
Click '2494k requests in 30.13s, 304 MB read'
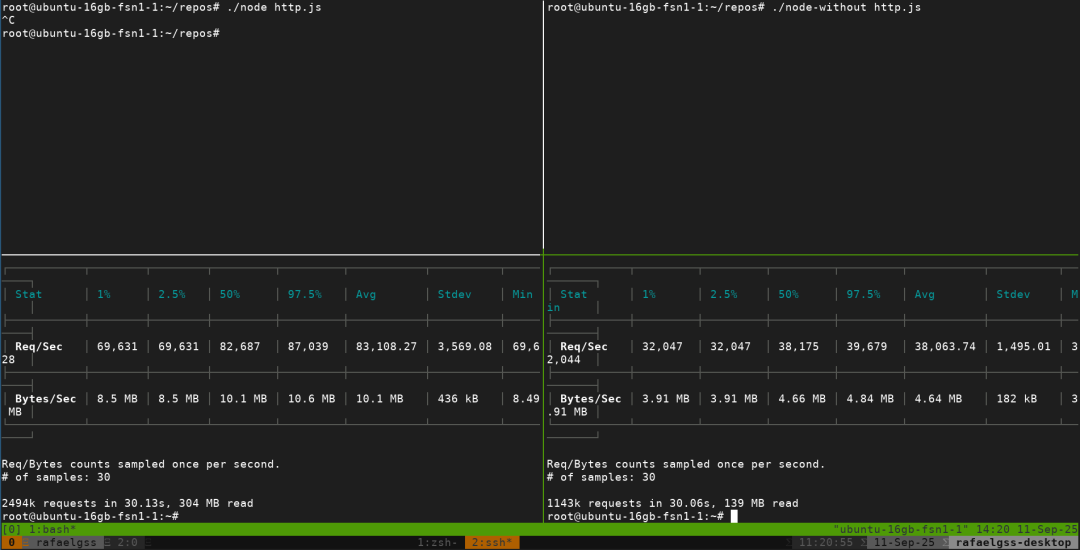pyautogui.click(x=127, y=503)
